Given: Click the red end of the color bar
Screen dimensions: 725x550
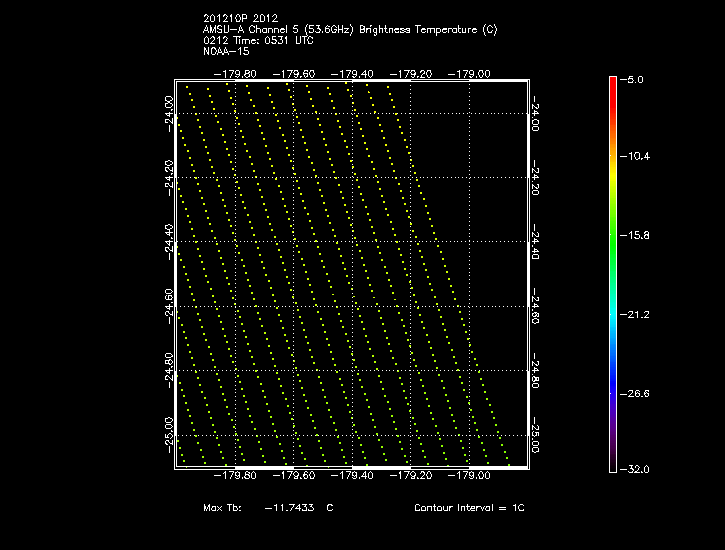Looking at the screenshot, I should (x=612, y=90).
